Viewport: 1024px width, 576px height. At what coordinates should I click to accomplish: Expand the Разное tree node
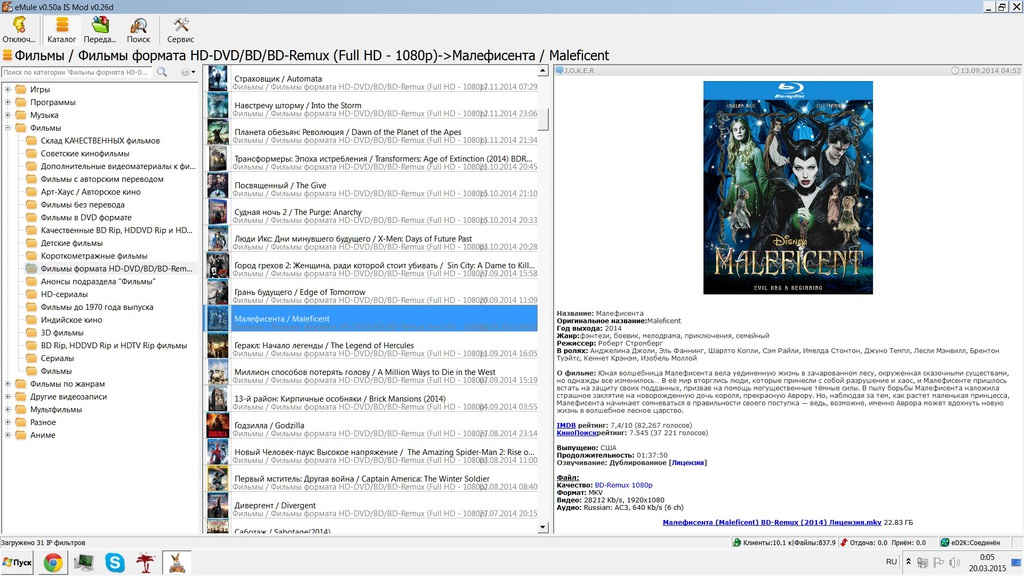click(8, 422)
